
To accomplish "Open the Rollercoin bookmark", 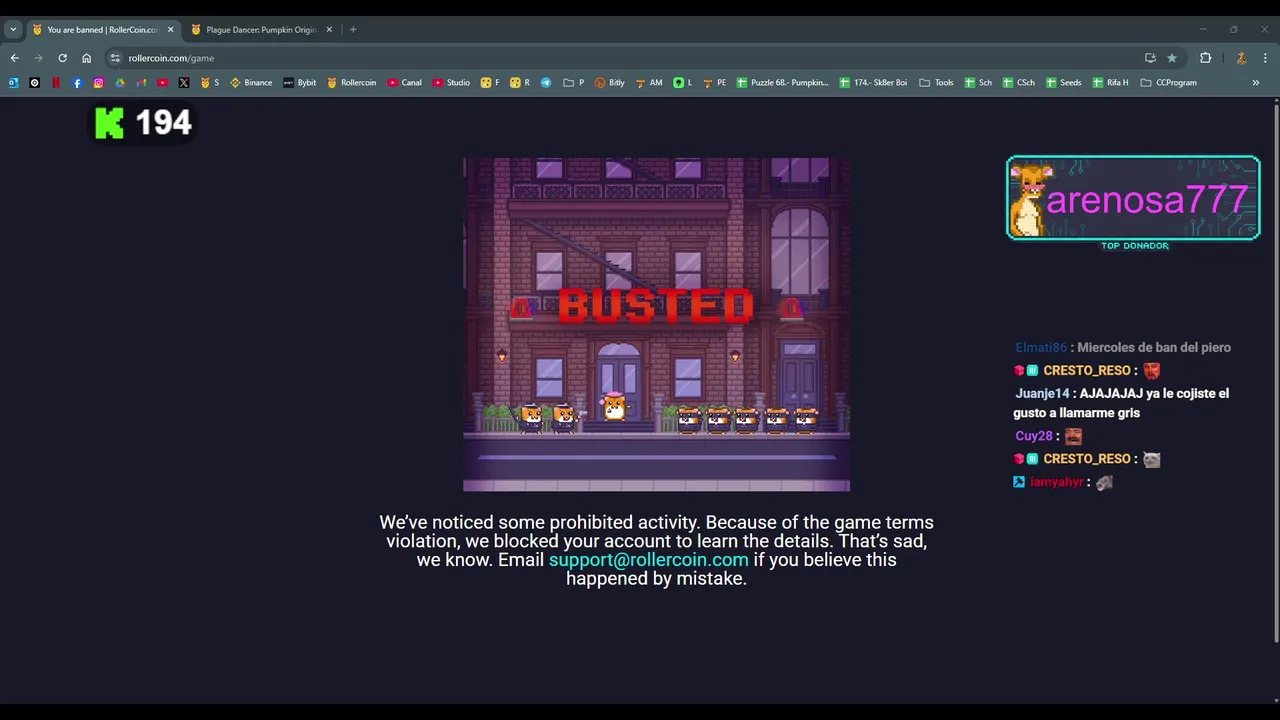I will click(352, 83).
